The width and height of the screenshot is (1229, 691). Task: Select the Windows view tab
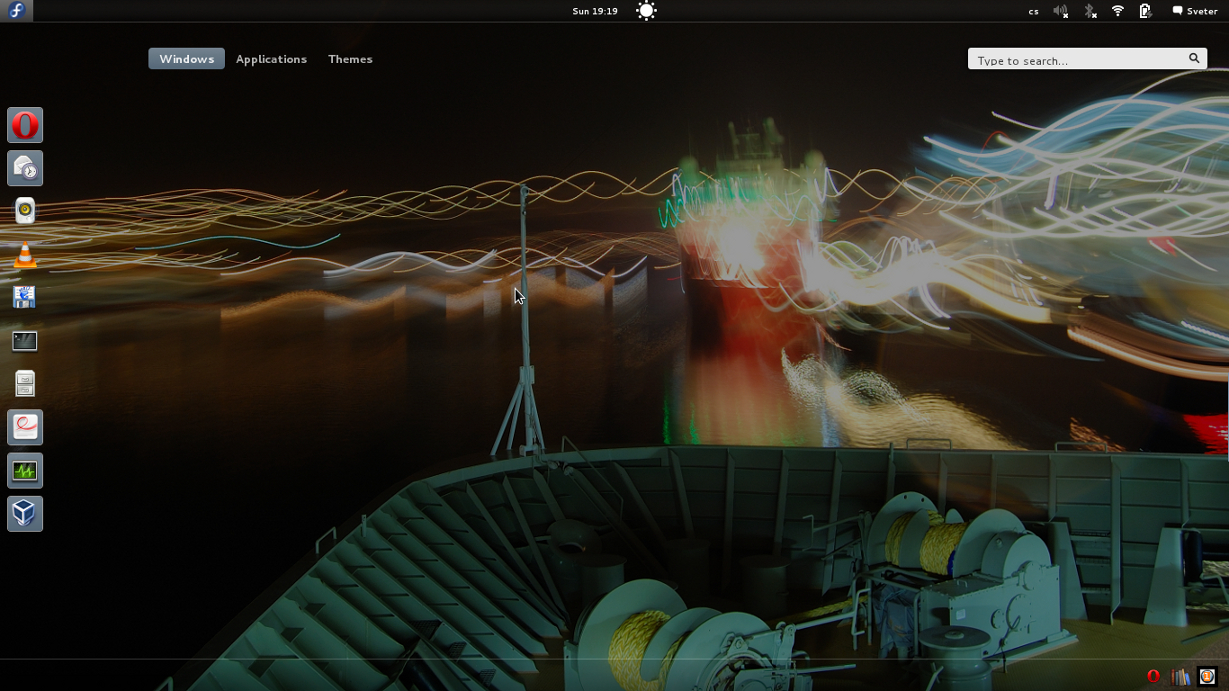(x=186, y=59)
